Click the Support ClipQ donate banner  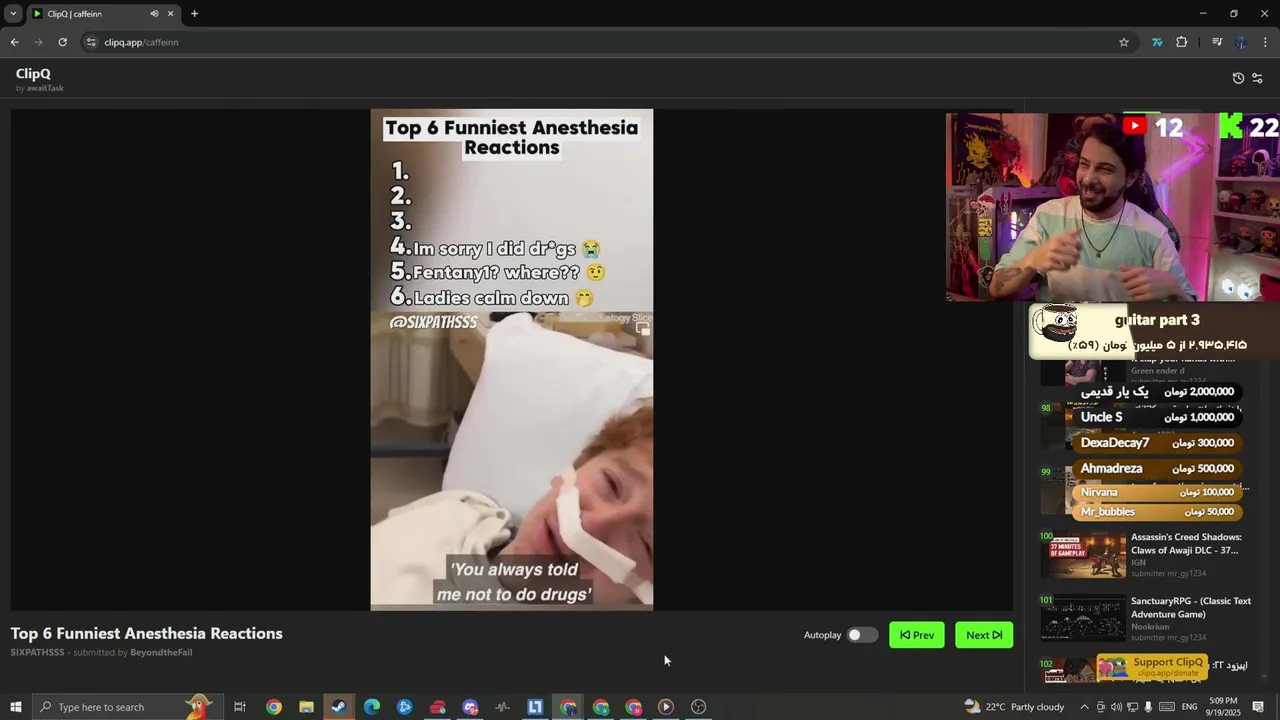(x=1153, y=667)
